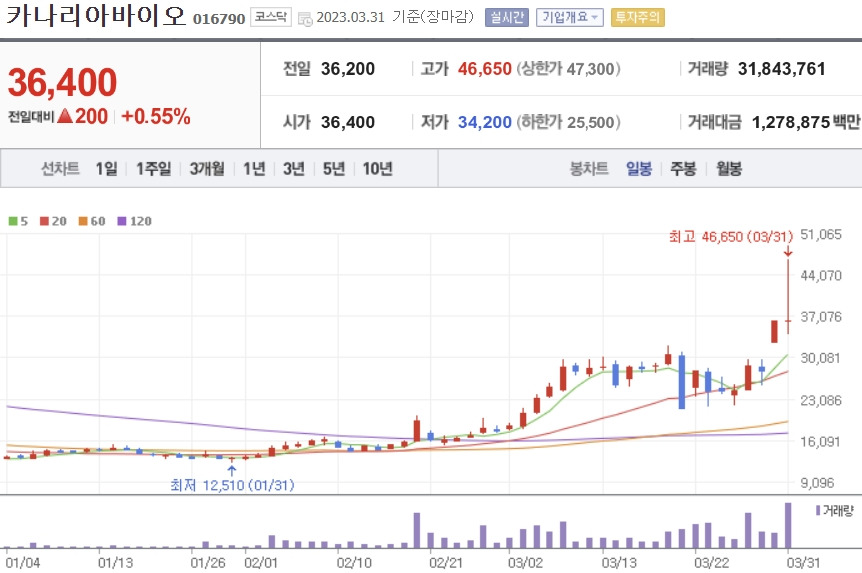Click the calendar icon beside 2023.03.31
The image size is (862, 573).
point(305,19)
